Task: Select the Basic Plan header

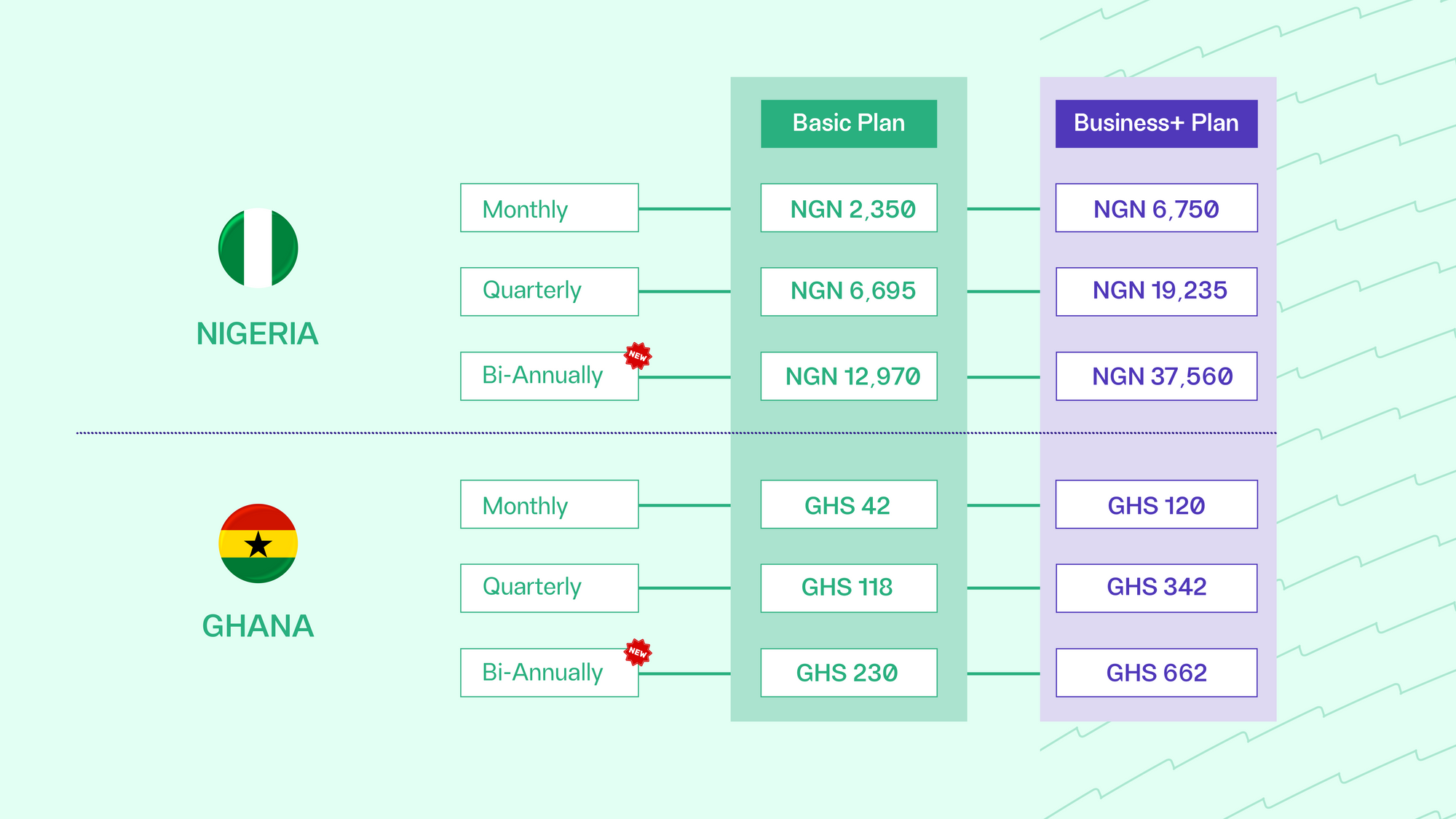Action: point(849,124)
